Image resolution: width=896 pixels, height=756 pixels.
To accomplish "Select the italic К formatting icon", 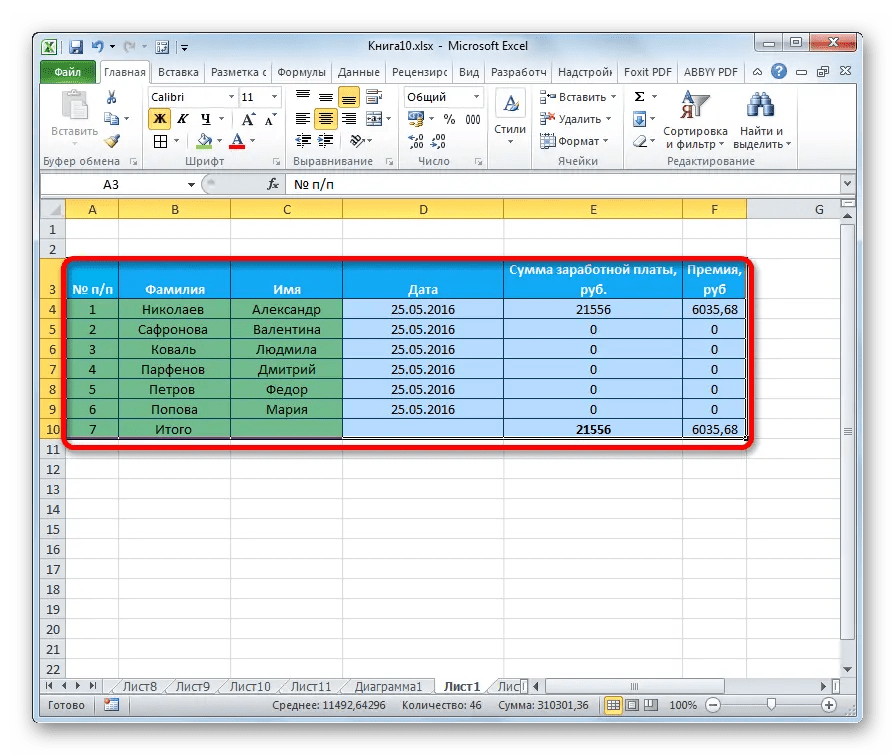I will click(183, 119).
